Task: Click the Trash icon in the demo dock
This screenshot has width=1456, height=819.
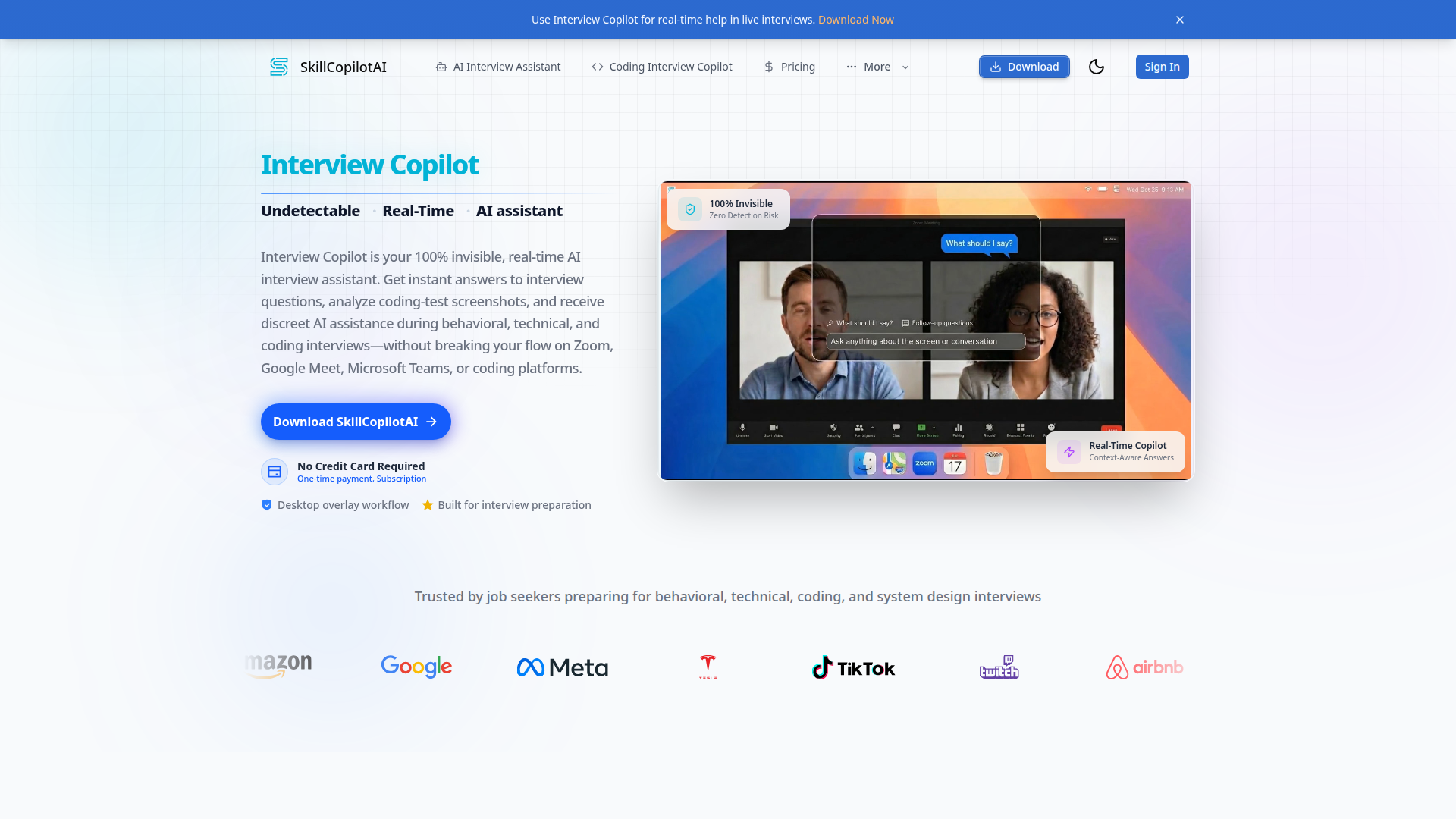Action: [x=993, y=463]
